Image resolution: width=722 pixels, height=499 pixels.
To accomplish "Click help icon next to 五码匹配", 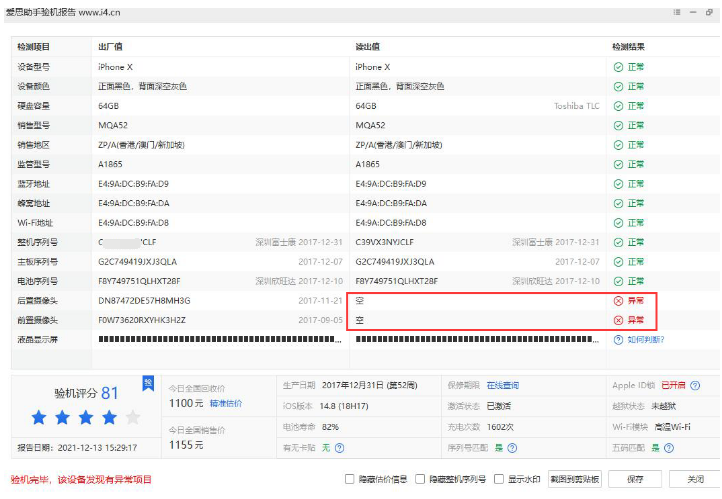I will 670,448.
